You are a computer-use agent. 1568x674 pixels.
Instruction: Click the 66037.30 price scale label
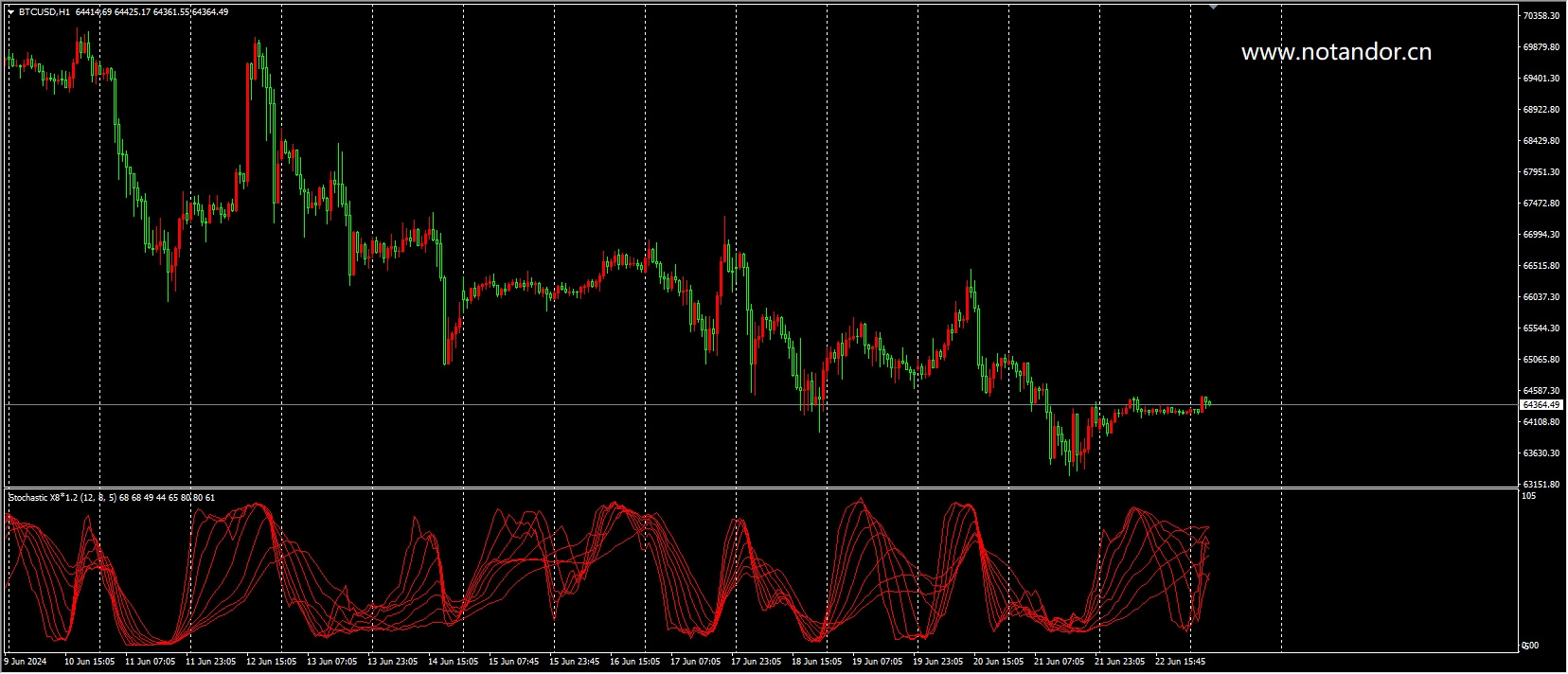pos(1541,297)
